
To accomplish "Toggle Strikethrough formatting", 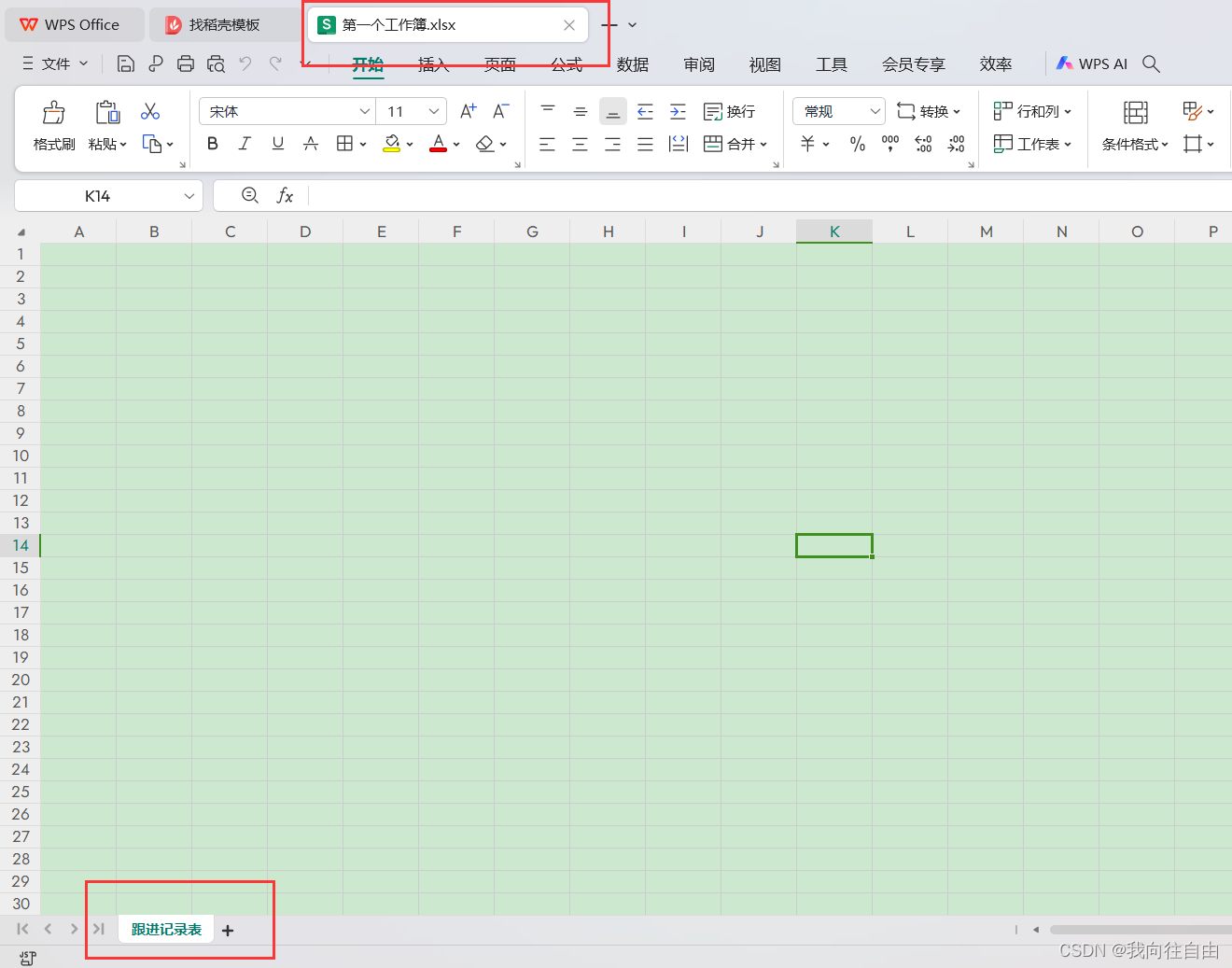I will tap(311, 144).
